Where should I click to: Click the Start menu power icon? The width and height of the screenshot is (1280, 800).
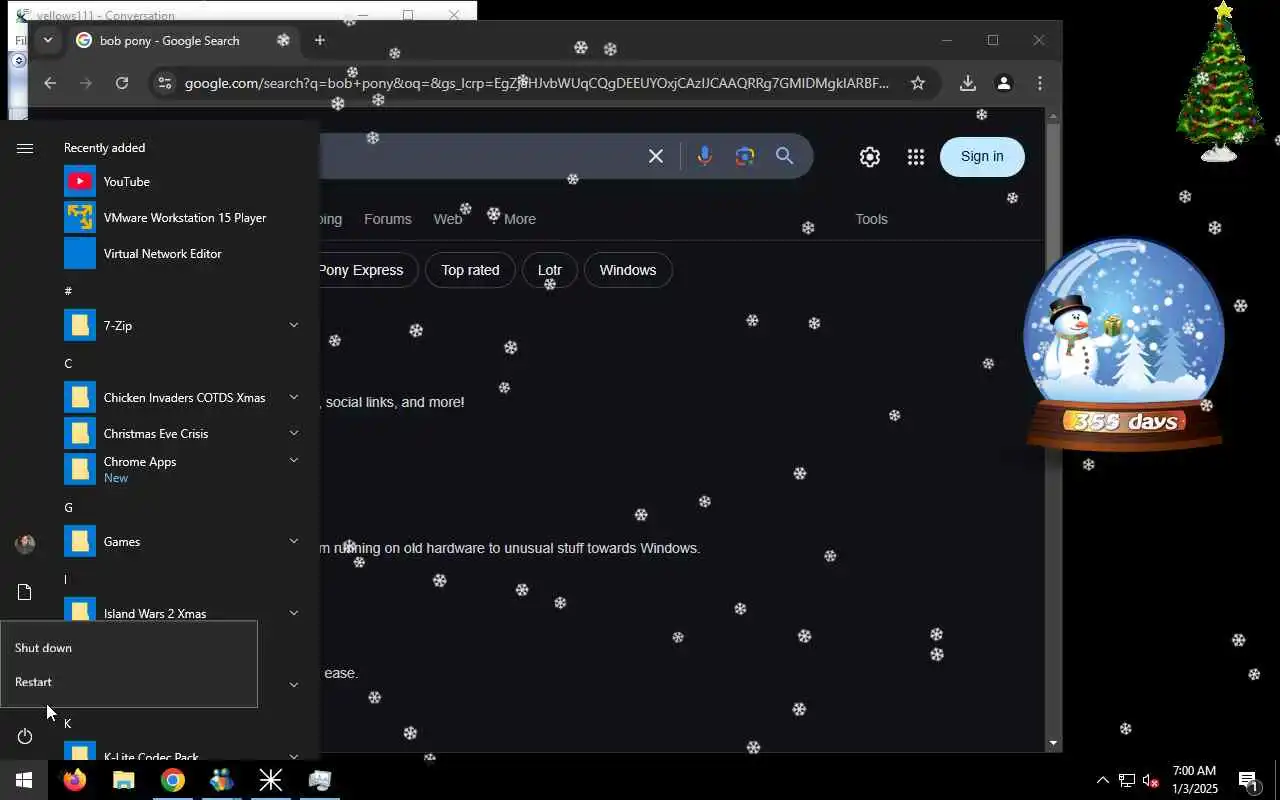25,737
